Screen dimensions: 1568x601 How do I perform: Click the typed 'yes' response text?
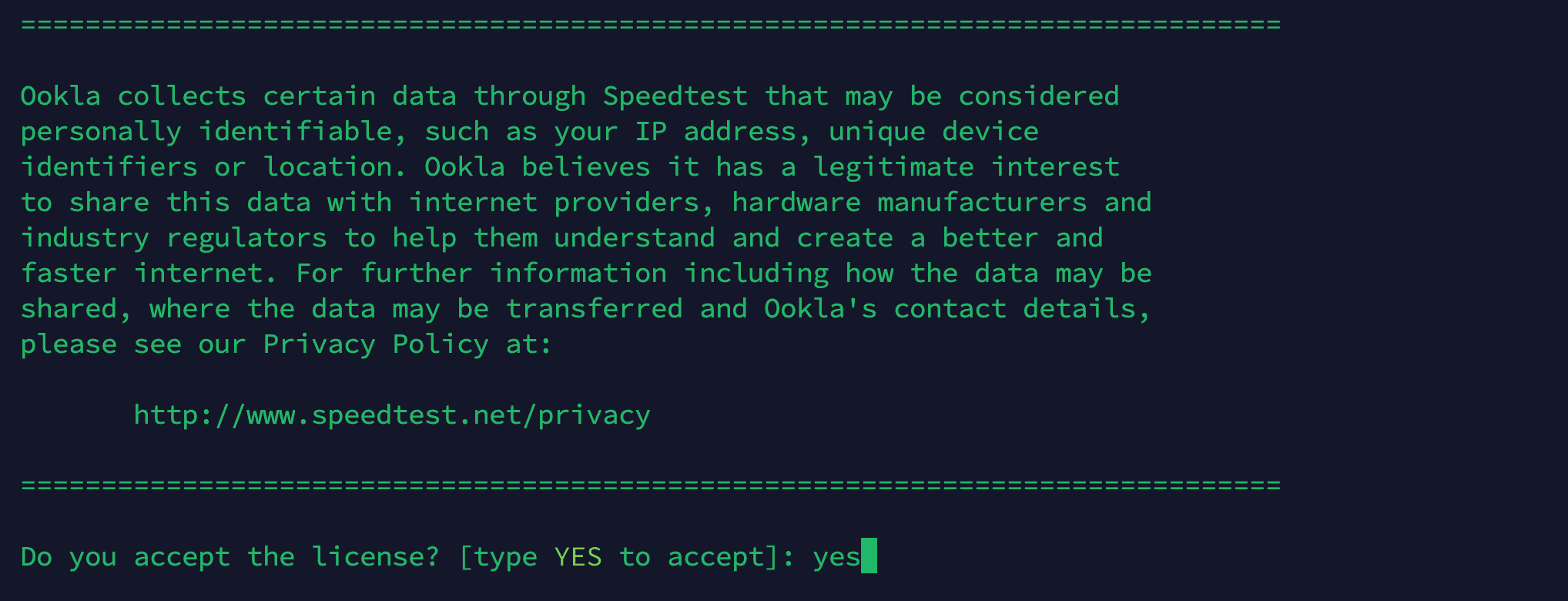[x=836, y=557]
